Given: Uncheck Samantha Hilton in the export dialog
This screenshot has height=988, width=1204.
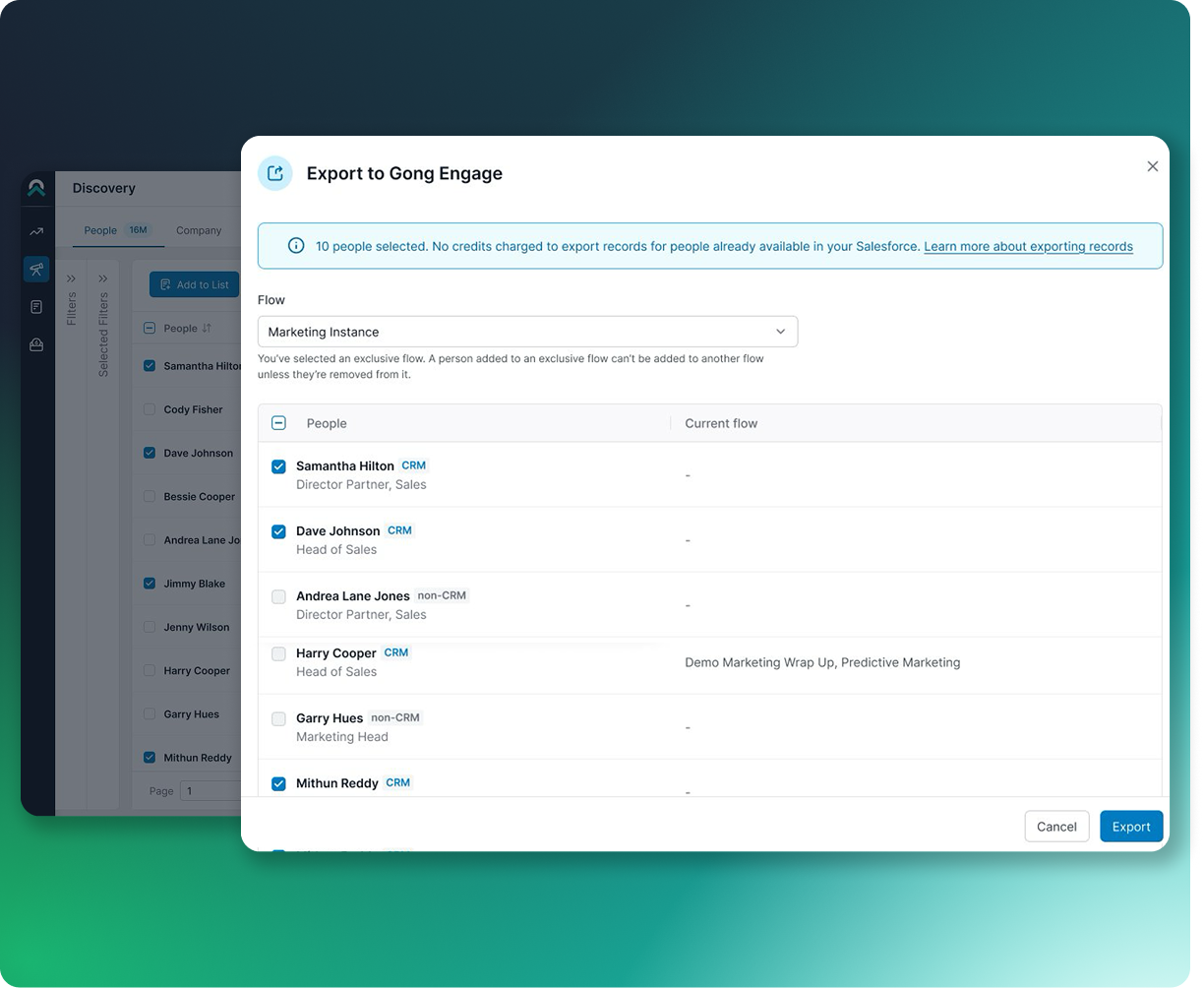Looking at the screenshot, I should point(278,466).
